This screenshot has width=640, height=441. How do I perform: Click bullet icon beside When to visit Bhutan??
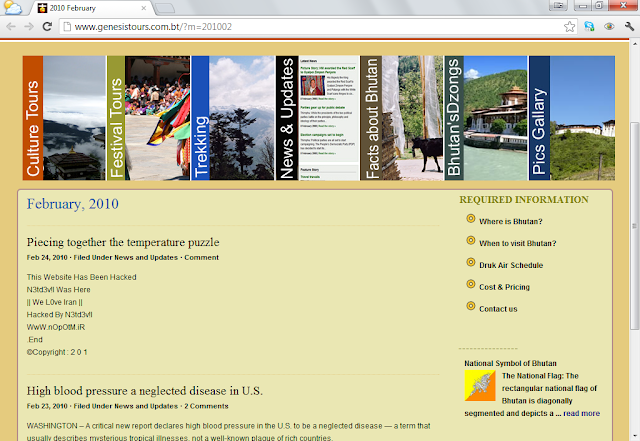(471, 240)
